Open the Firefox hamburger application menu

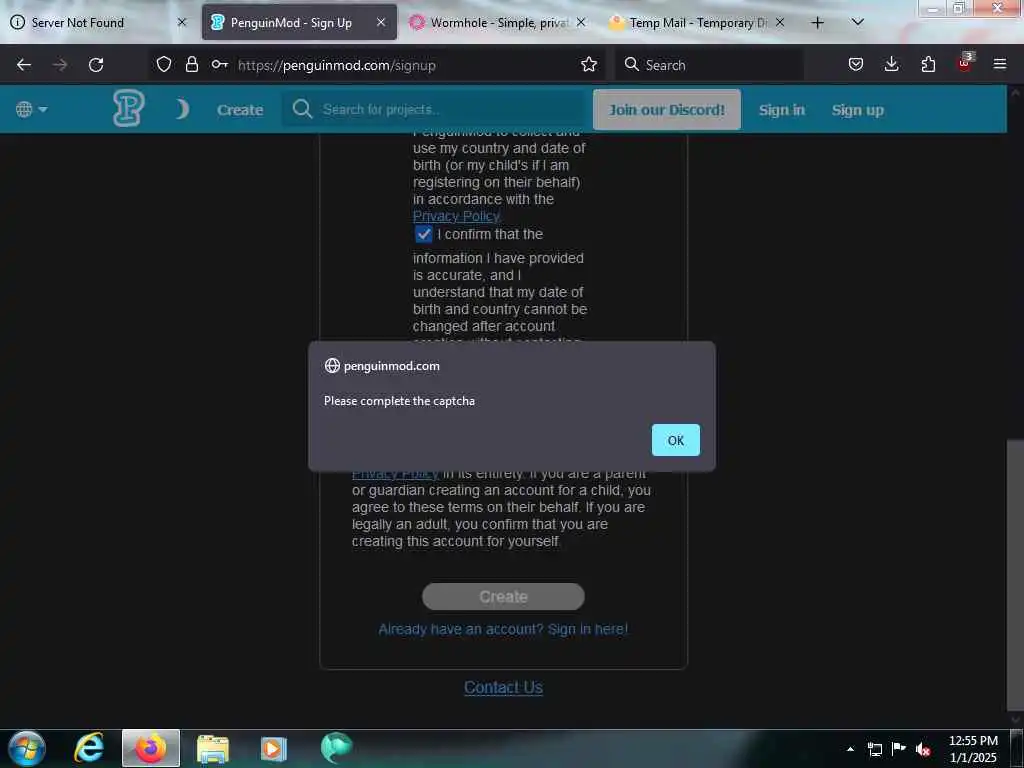pyautogui.click(x=1000, y=64)
